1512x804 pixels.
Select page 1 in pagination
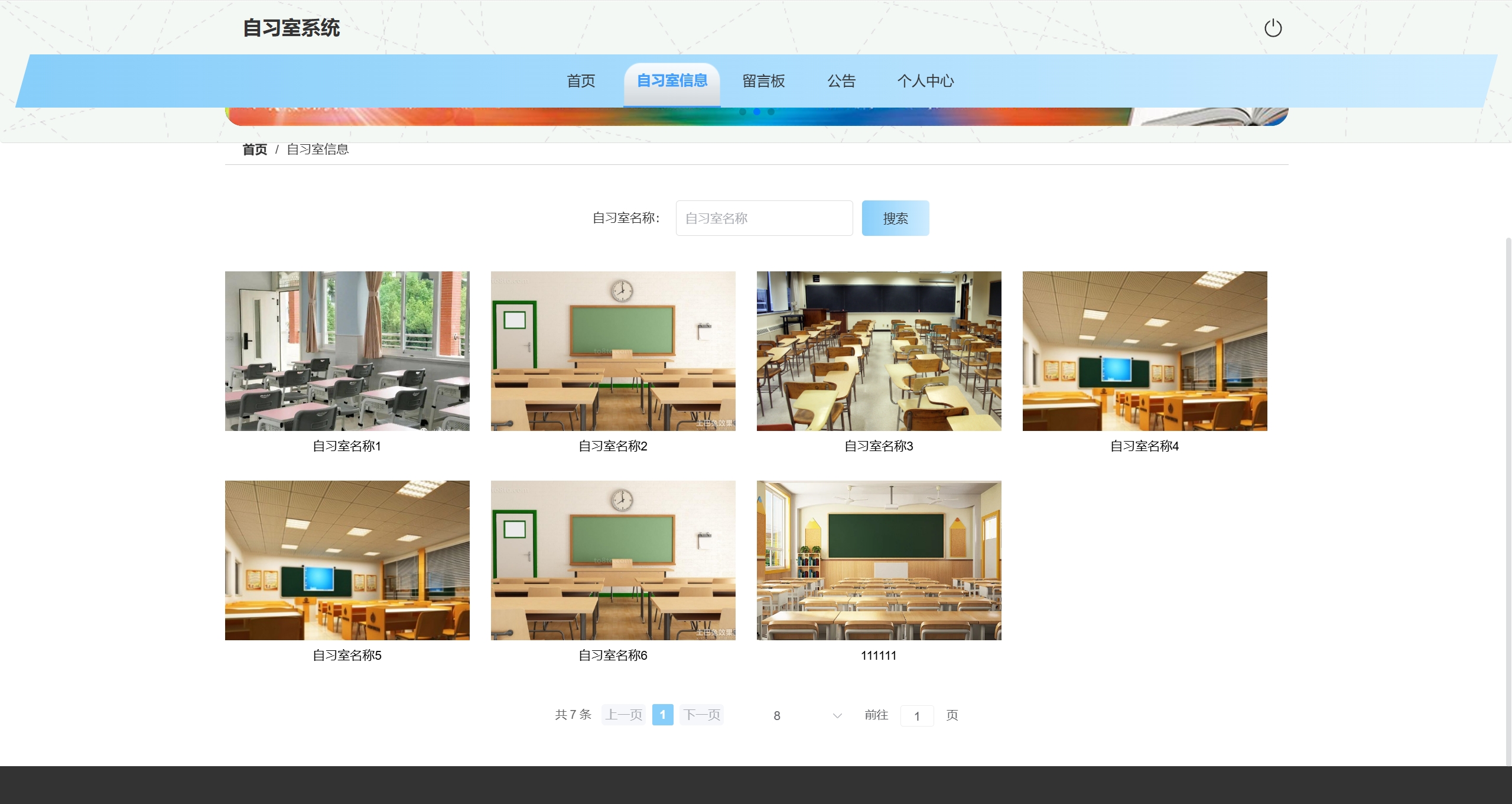662,715
